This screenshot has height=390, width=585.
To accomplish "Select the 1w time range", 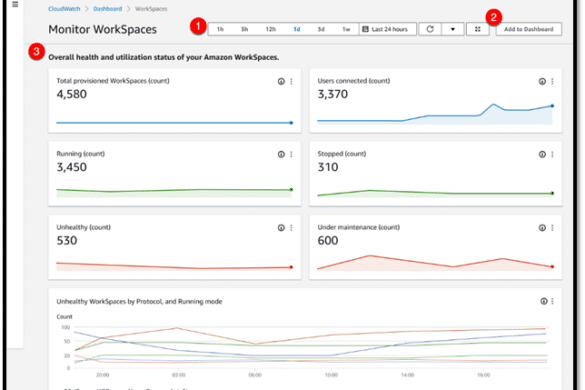I will pos(346,29).
